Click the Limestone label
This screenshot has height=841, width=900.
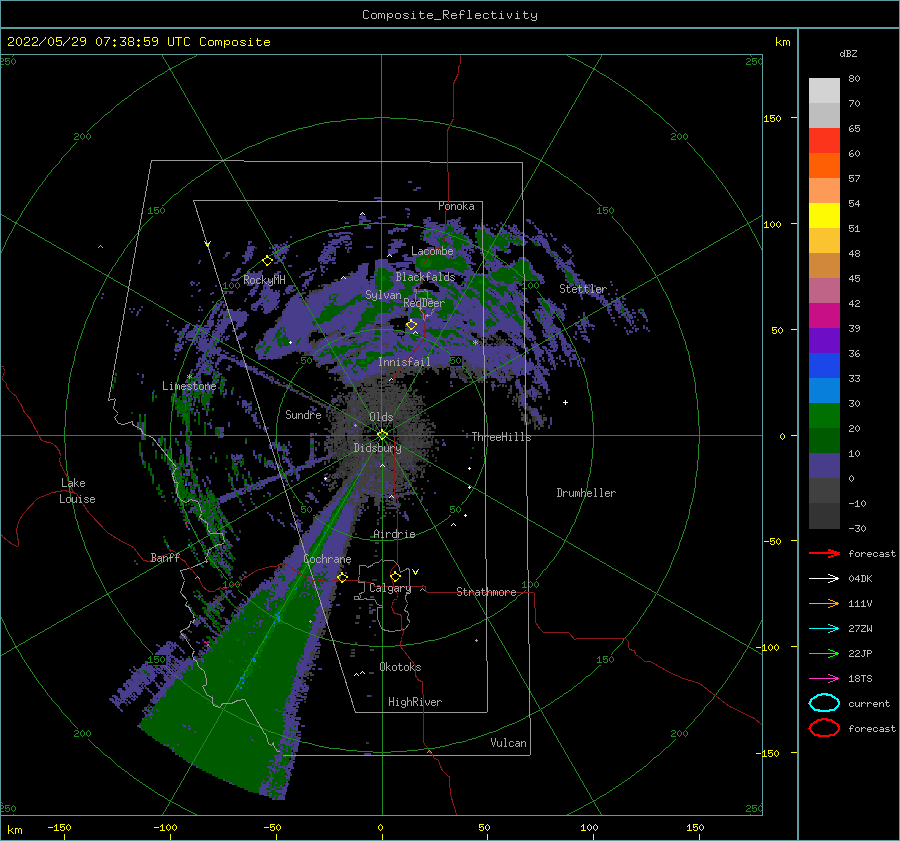coord(189,386)
